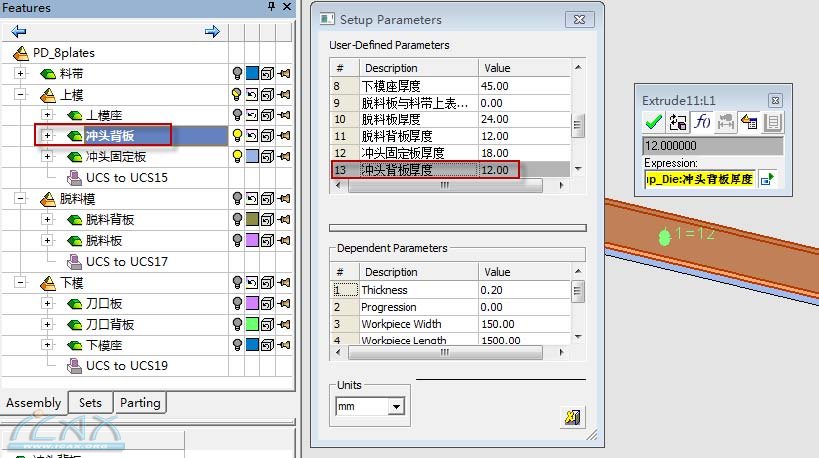Viewport: 819px width, 458px height.
Task: Expand the 料带 tree node
Action: coord(20,74)
